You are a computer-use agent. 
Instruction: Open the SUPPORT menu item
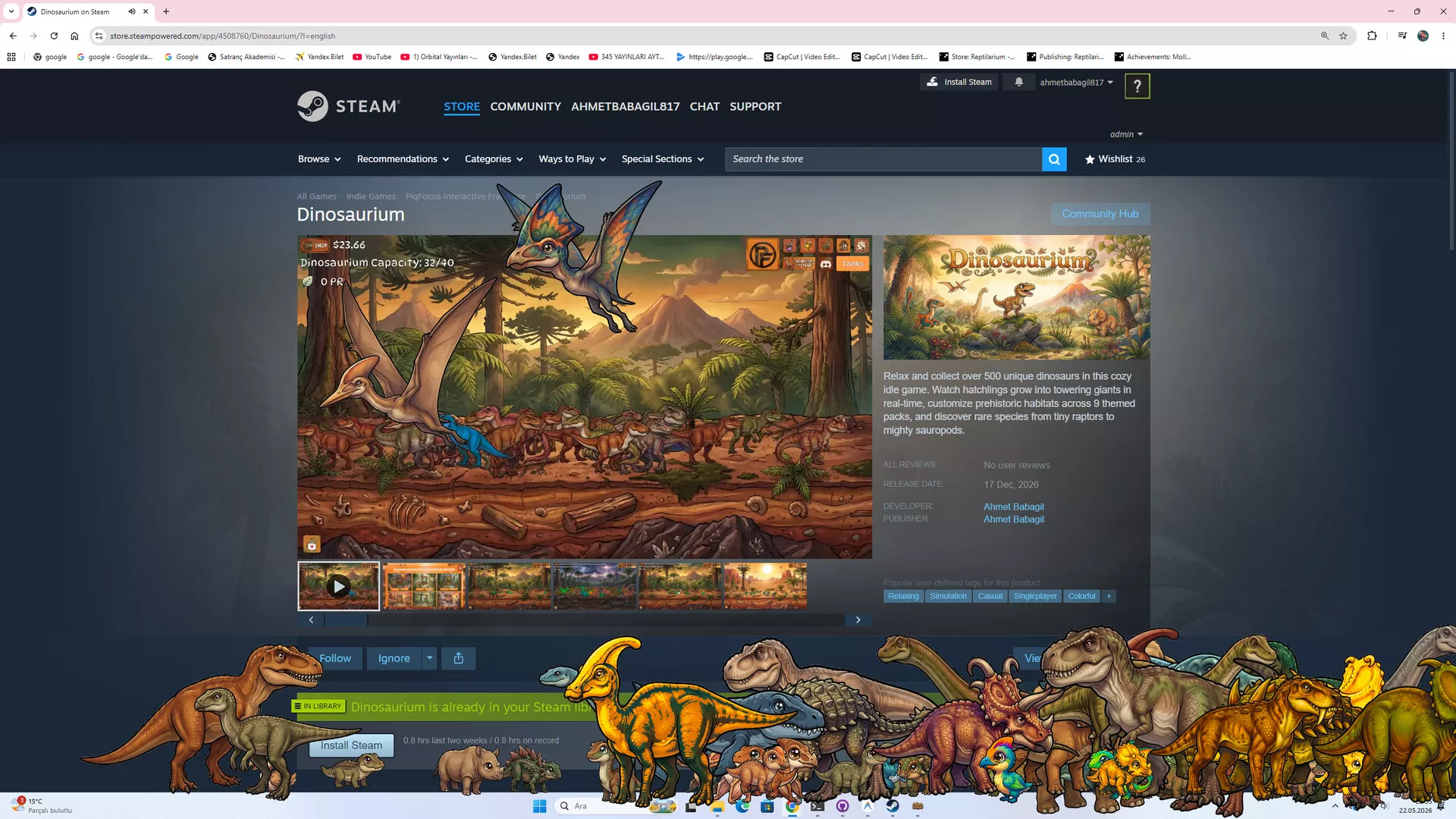[x=755, y=106]
